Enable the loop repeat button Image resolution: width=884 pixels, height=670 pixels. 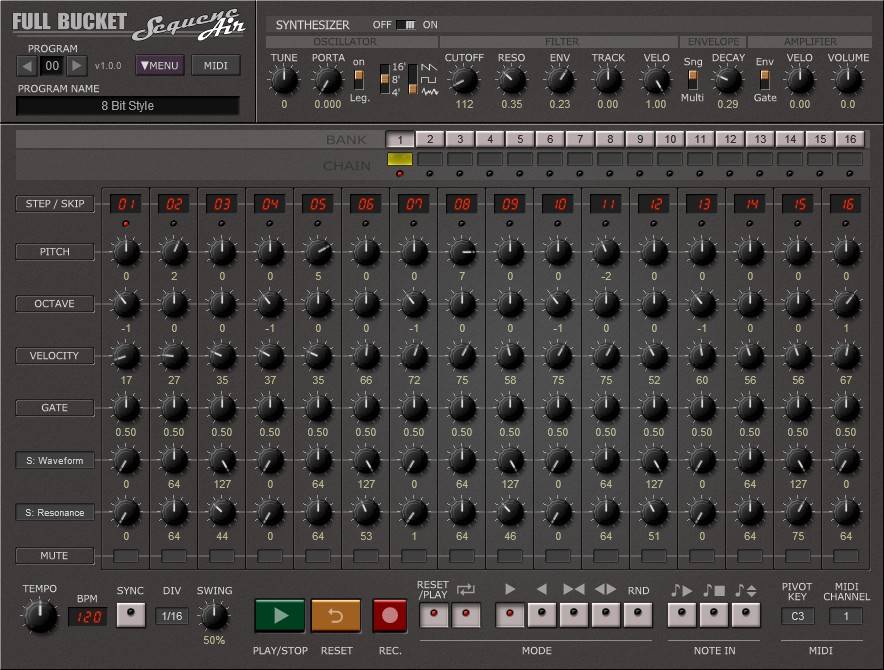pos(465,615)
